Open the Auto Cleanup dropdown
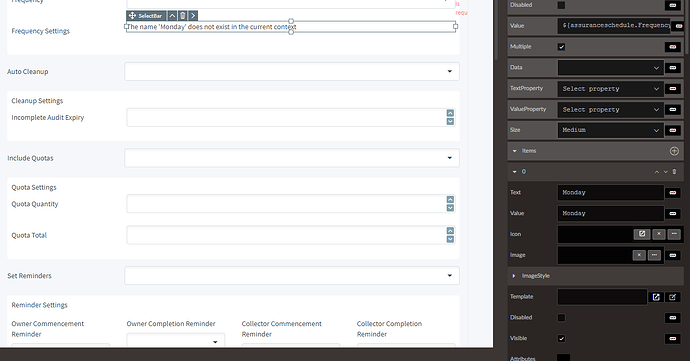Viewport: 690px width, 361px height. pyautogui.click(x=292, y=71)
